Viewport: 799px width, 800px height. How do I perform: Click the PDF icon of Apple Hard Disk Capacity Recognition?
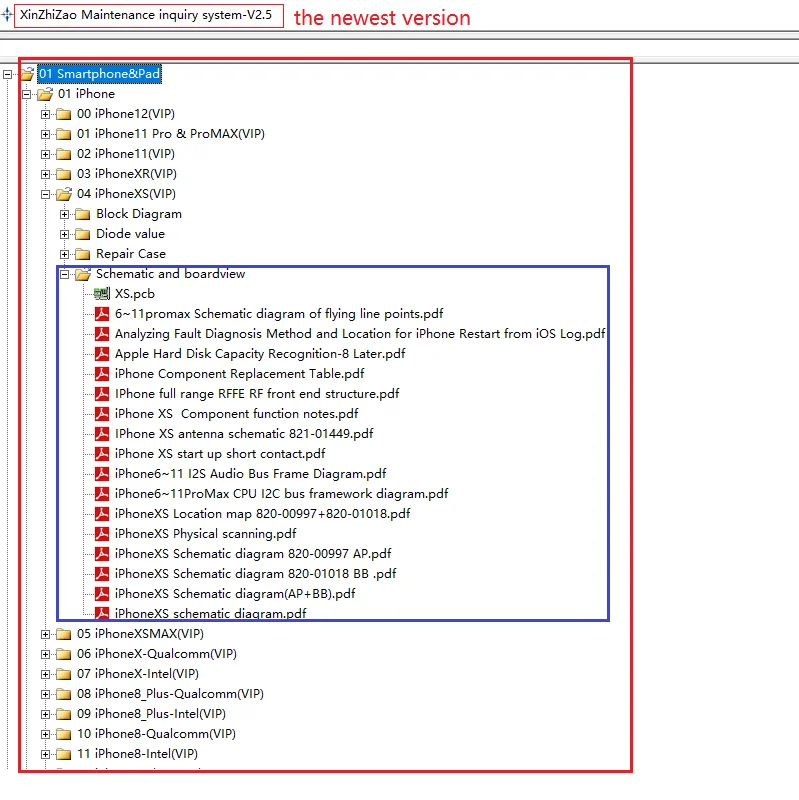tap(102, 354)
